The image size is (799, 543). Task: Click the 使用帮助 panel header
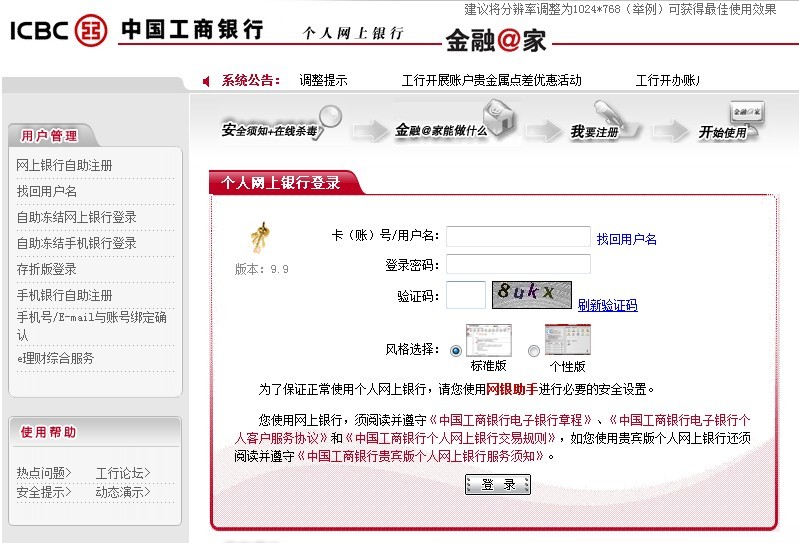pos(48,432)
